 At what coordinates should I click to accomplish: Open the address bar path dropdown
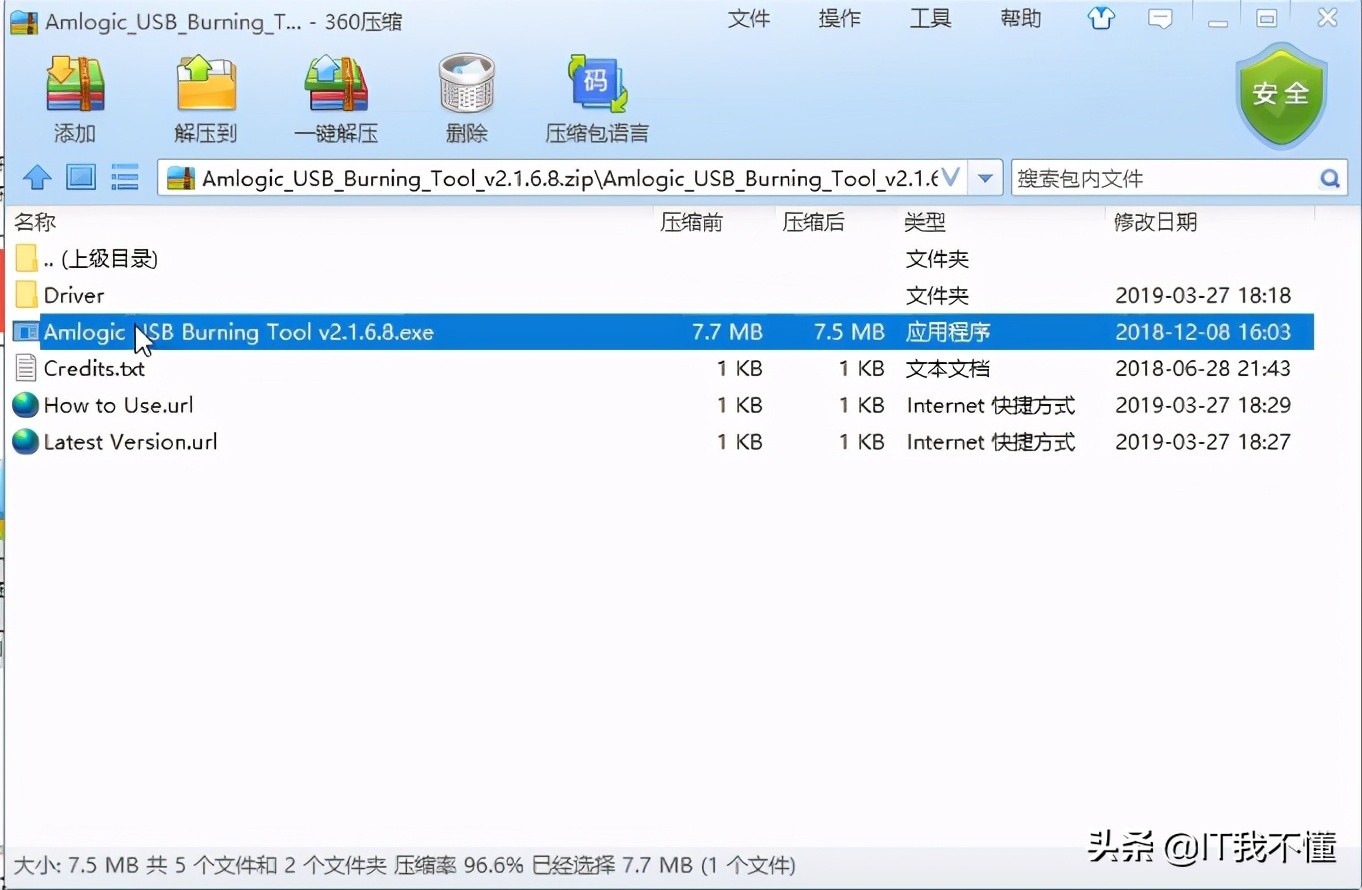pos(985,177)
